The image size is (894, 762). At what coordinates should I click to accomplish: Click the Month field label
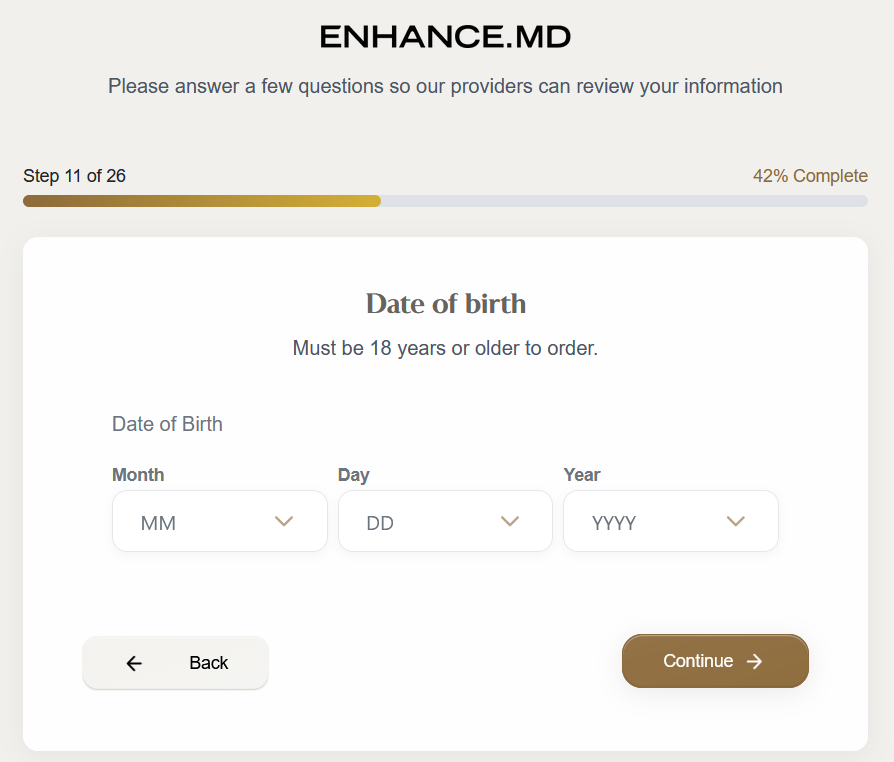pyautogui.click(x=138, y=475)
